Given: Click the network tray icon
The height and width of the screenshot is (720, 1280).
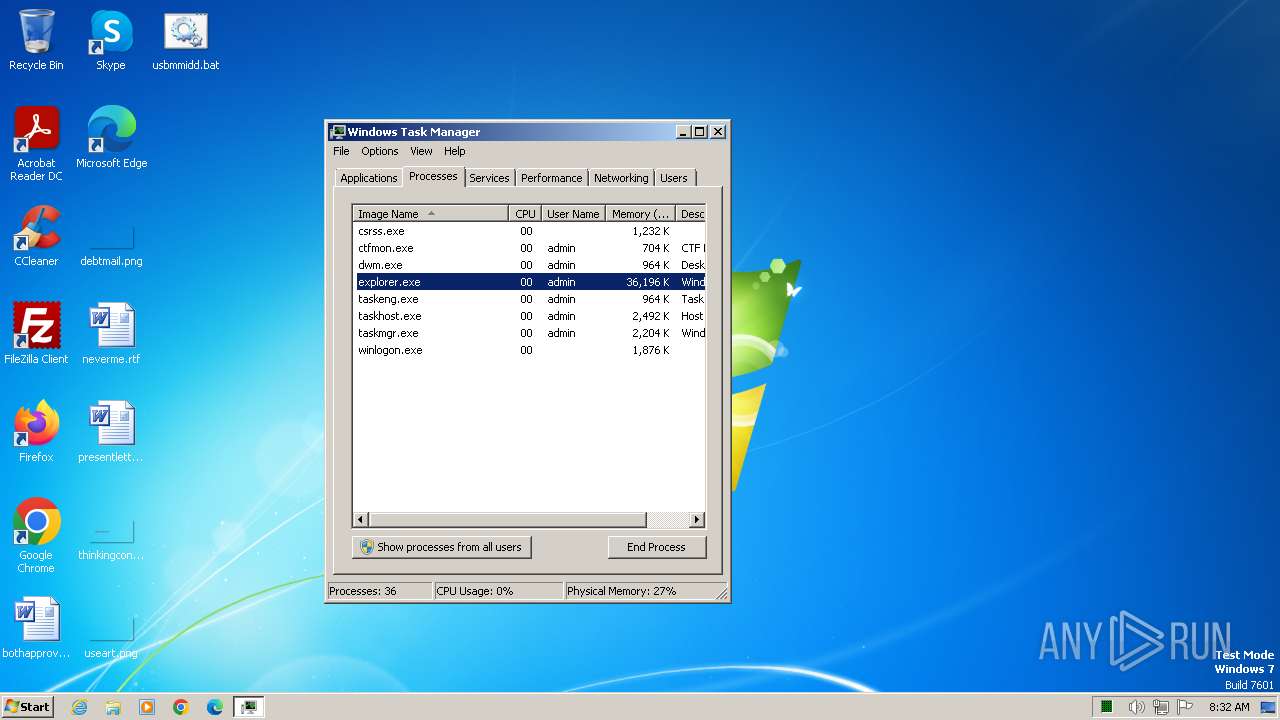Looking at the screenshot, I should tap(1160, 707).
